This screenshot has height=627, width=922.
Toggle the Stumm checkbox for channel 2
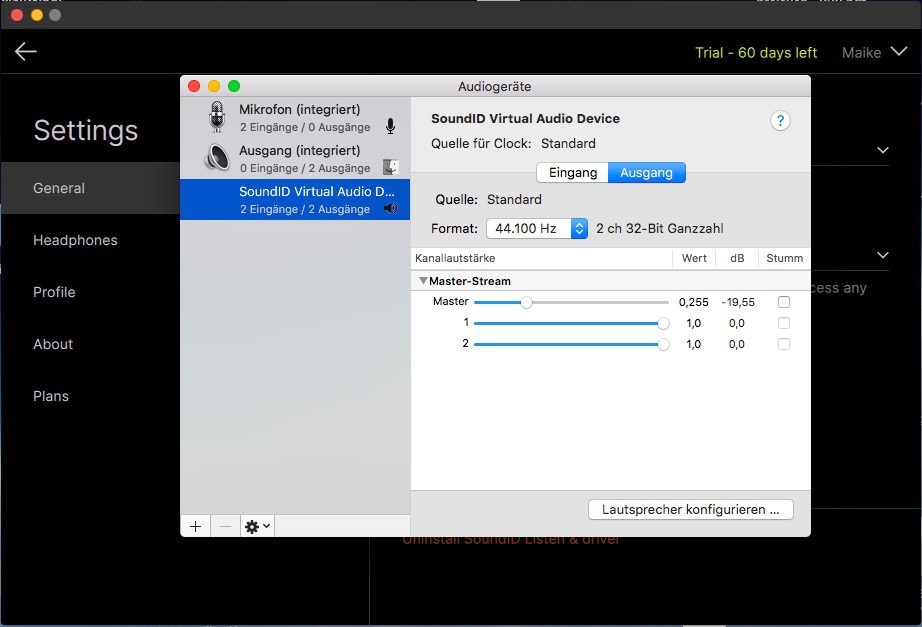click(784, 344)
